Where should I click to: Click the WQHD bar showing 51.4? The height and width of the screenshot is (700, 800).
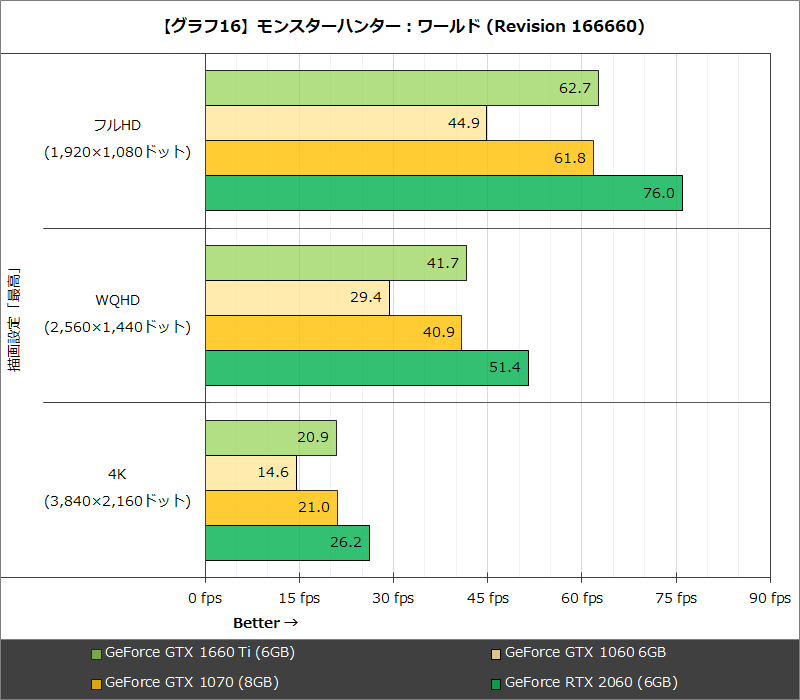click(x=367, y=368)
